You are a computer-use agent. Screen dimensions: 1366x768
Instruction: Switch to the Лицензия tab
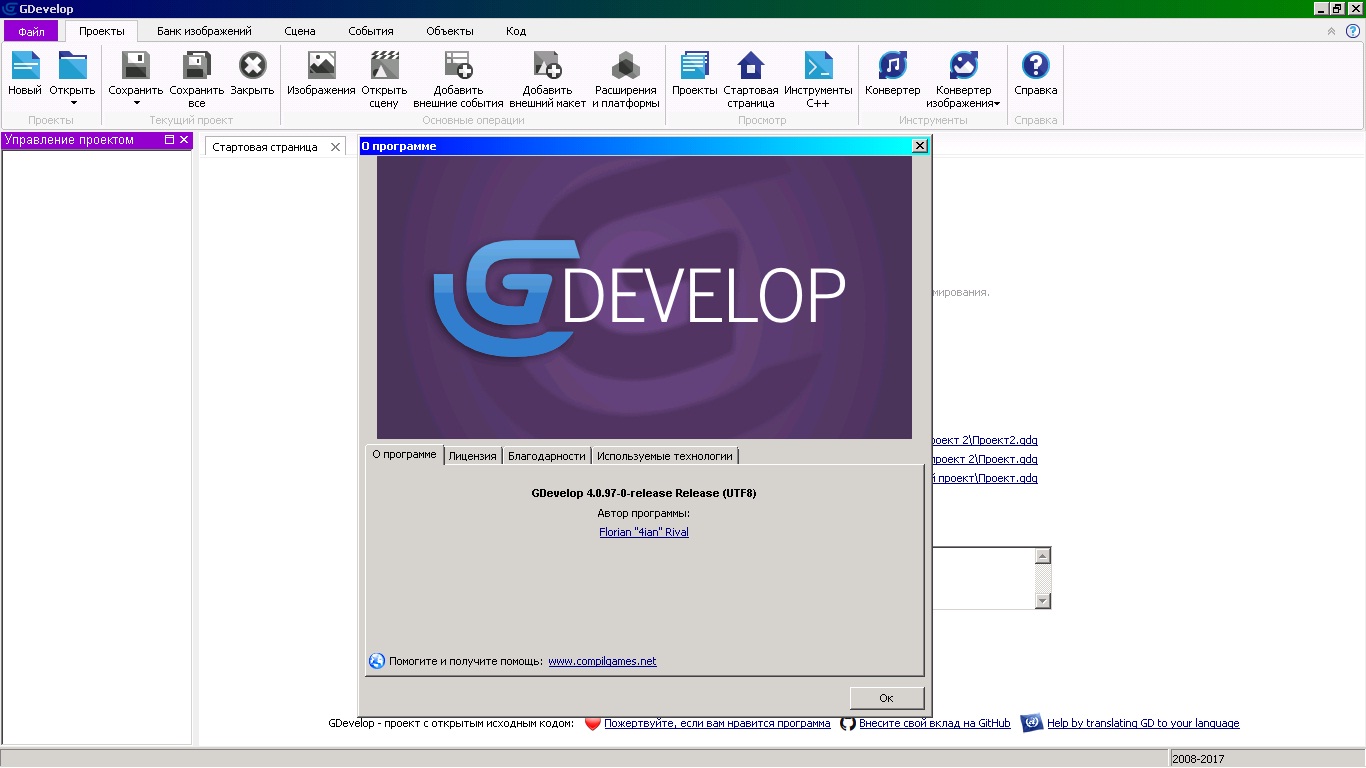[x=472, y=455]
